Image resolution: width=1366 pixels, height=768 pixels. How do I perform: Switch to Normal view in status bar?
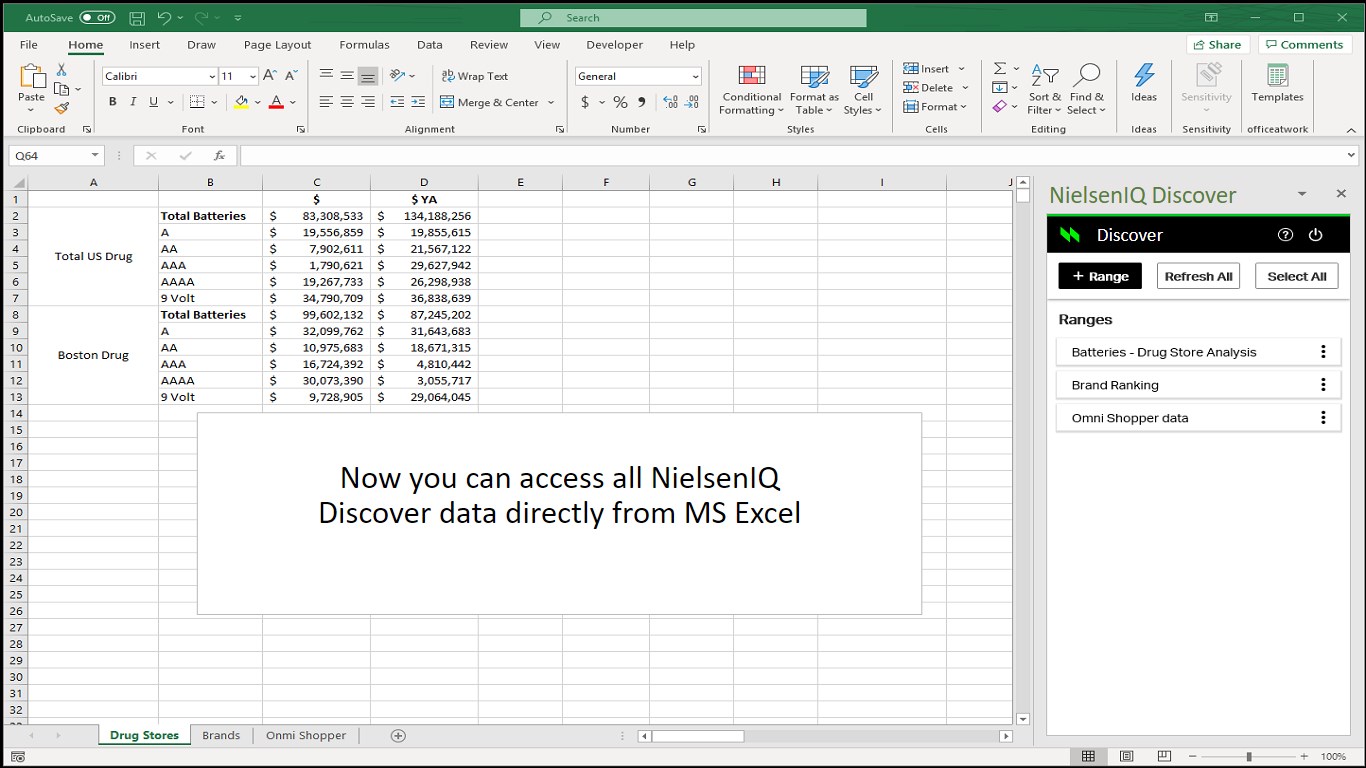point(1089,757)
